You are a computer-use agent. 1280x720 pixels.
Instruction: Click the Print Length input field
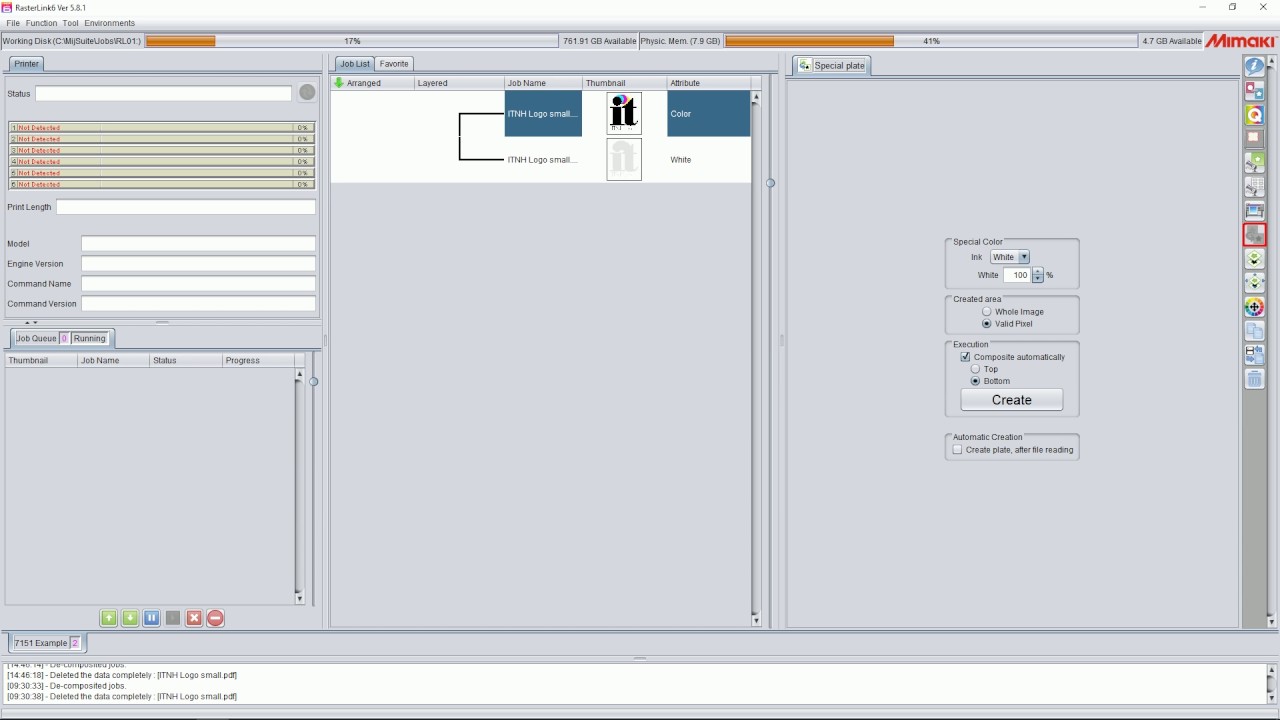185,207
